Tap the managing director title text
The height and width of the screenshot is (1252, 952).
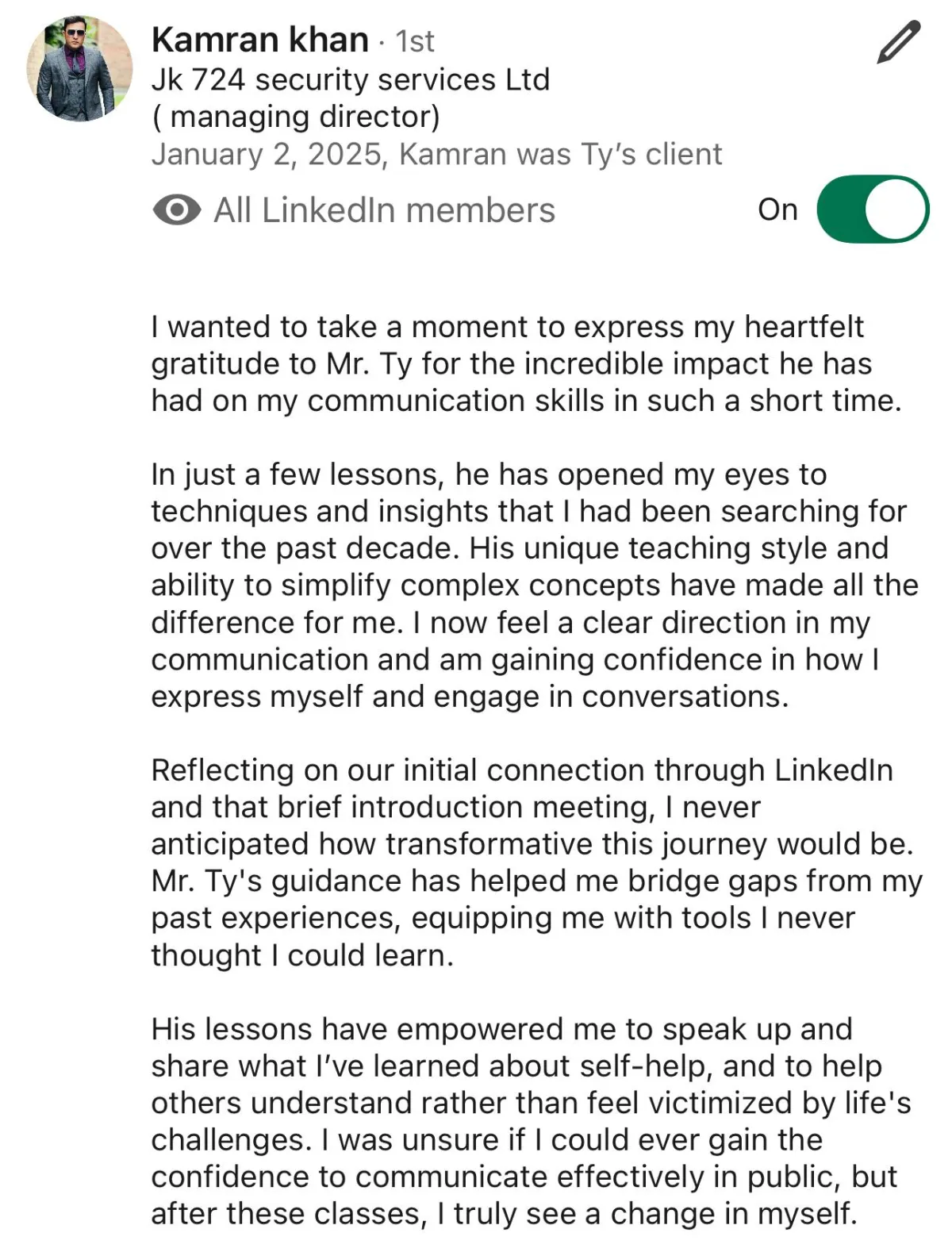click(x=295, y=117)
